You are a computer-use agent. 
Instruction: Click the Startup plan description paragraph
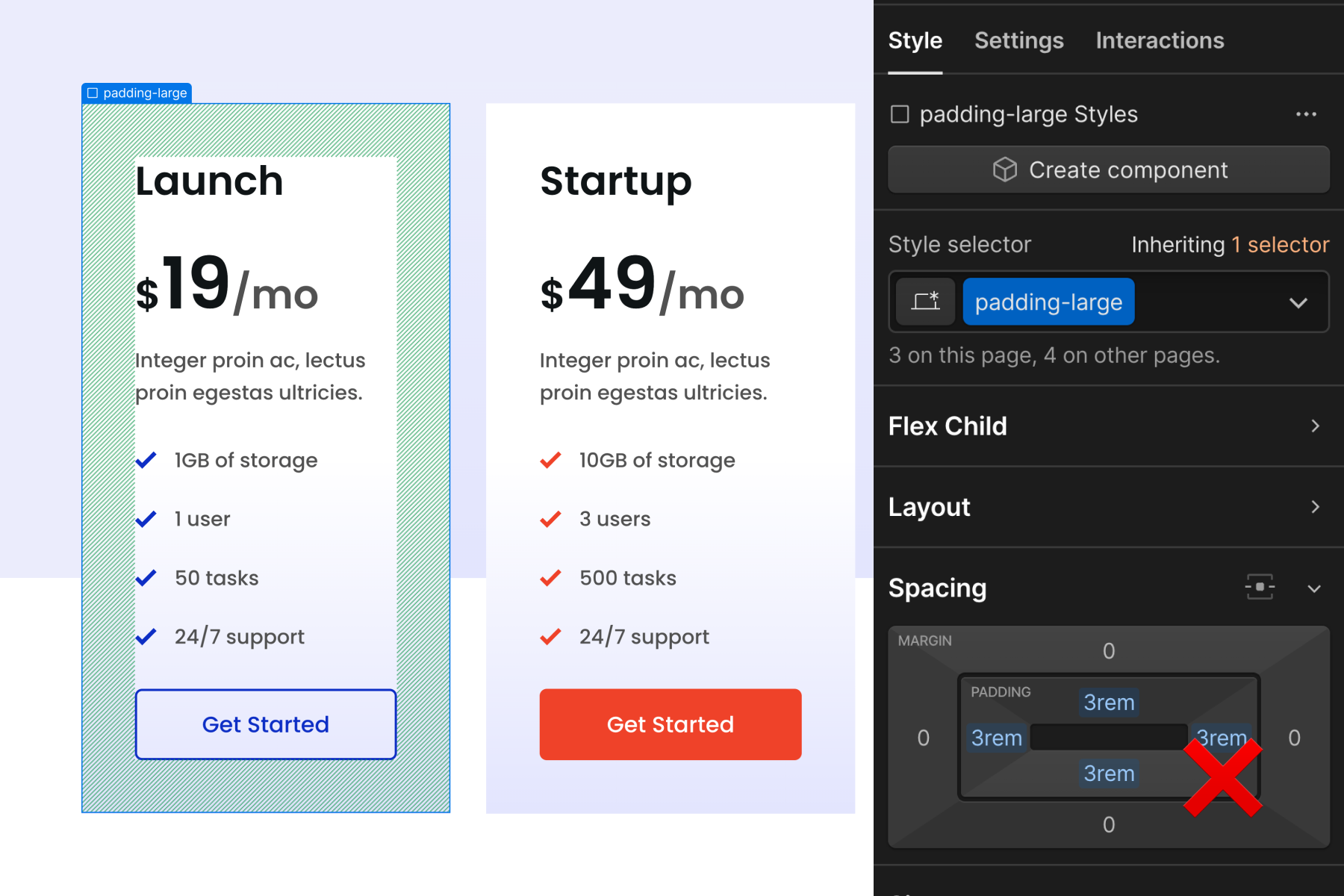(655, 376)
